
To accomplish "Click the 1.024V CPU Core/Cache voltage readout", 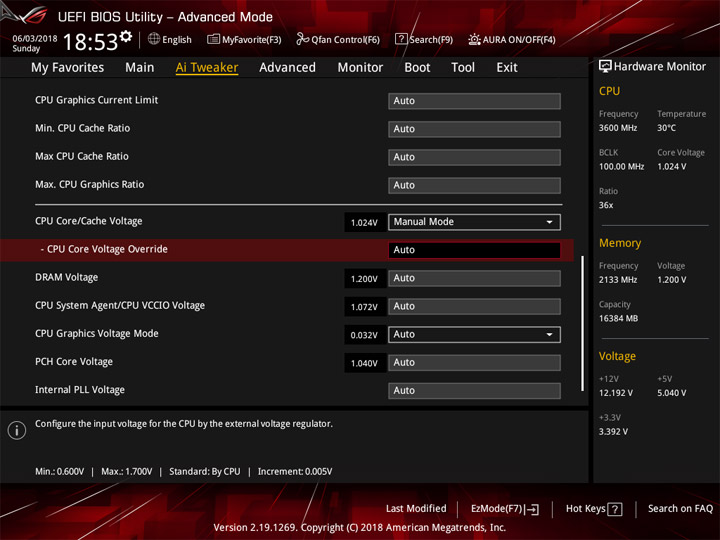I will click(364, 223).
